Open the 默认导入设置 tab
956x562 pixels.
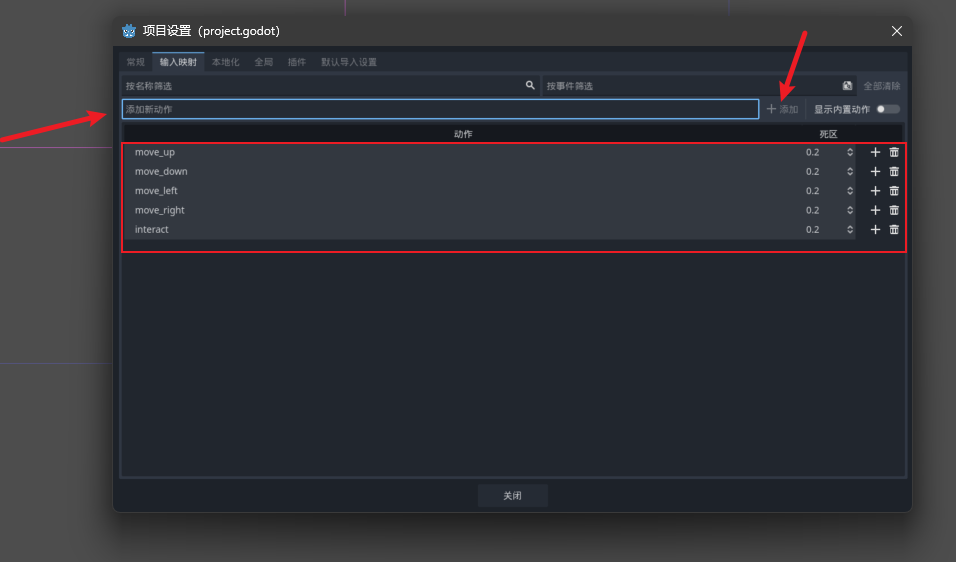349,62
